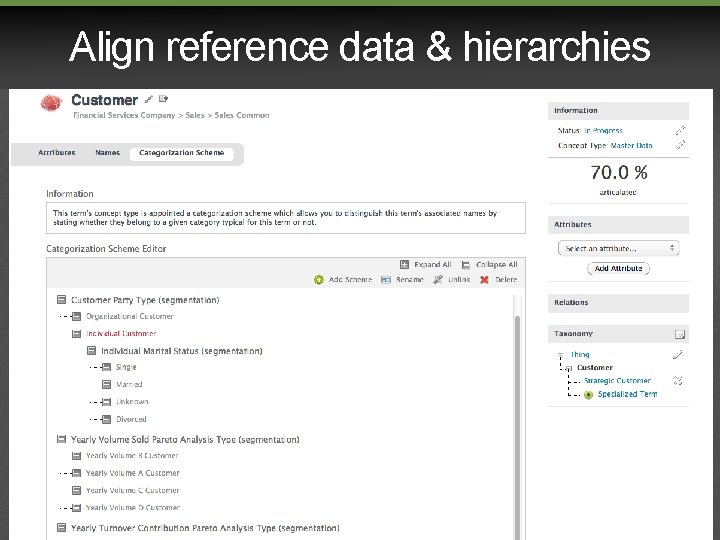The width and height of the screenshot is (720, 540).
Task: Collapse Yearly Volume Sold Pareto Analysis node
Action: [61, 439]
